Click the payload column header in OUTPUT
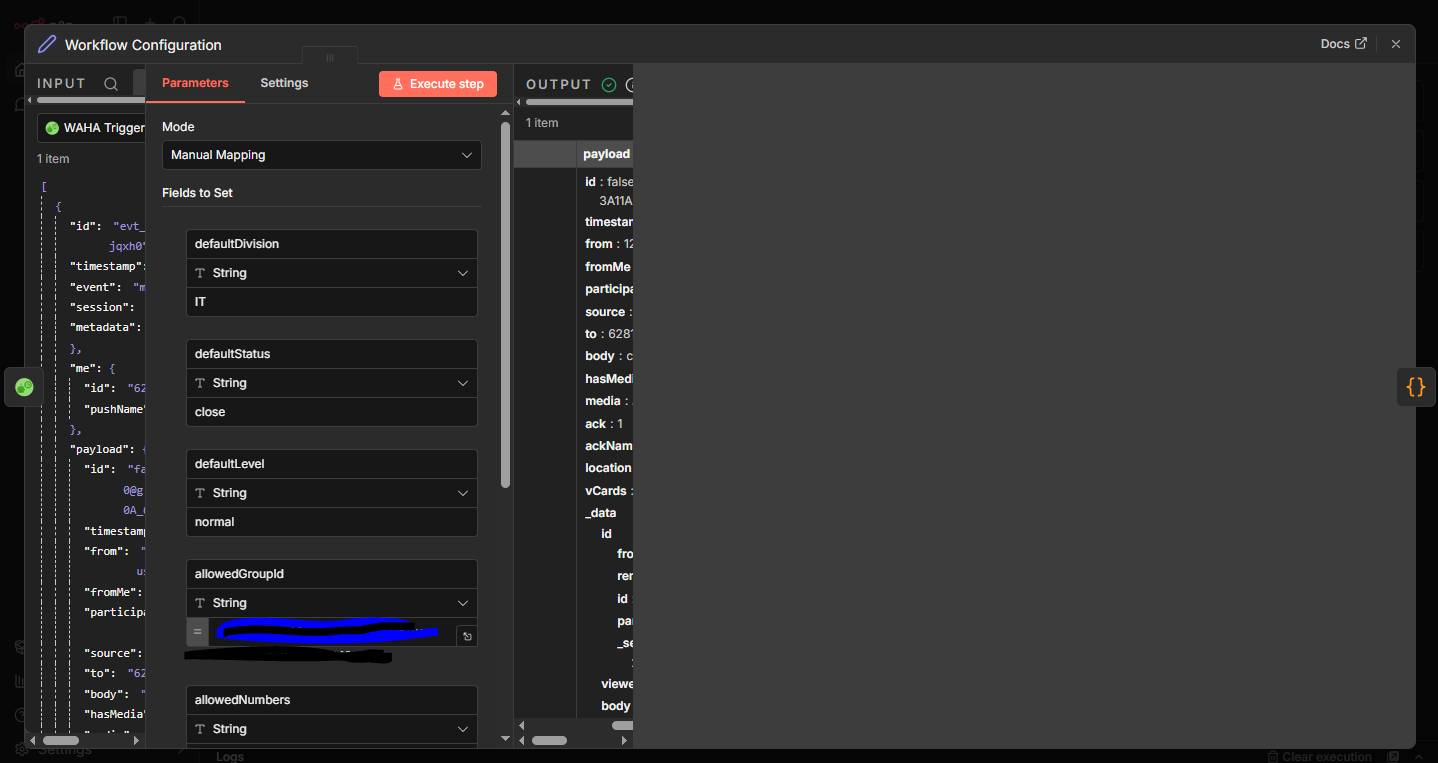Viewport: 1438px width, 763px height. [x=606, y=154]
